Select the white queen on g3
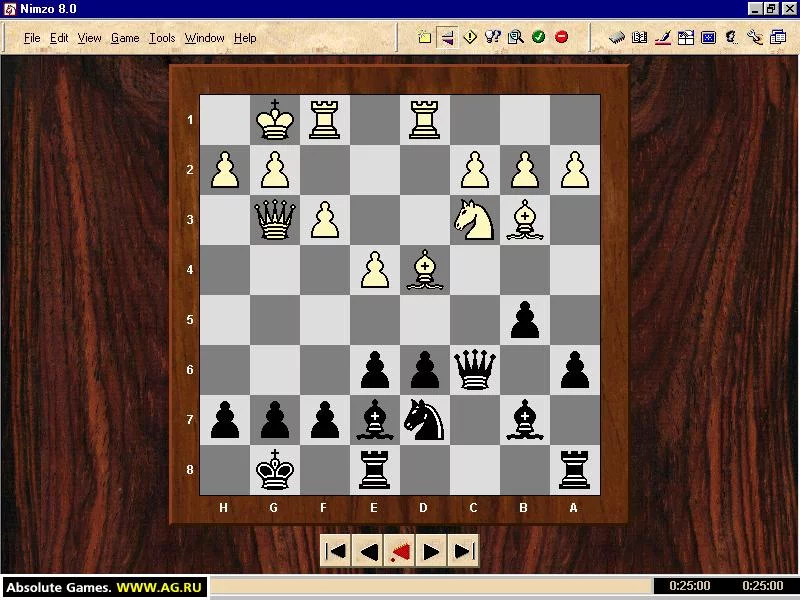 pos(274,220)
